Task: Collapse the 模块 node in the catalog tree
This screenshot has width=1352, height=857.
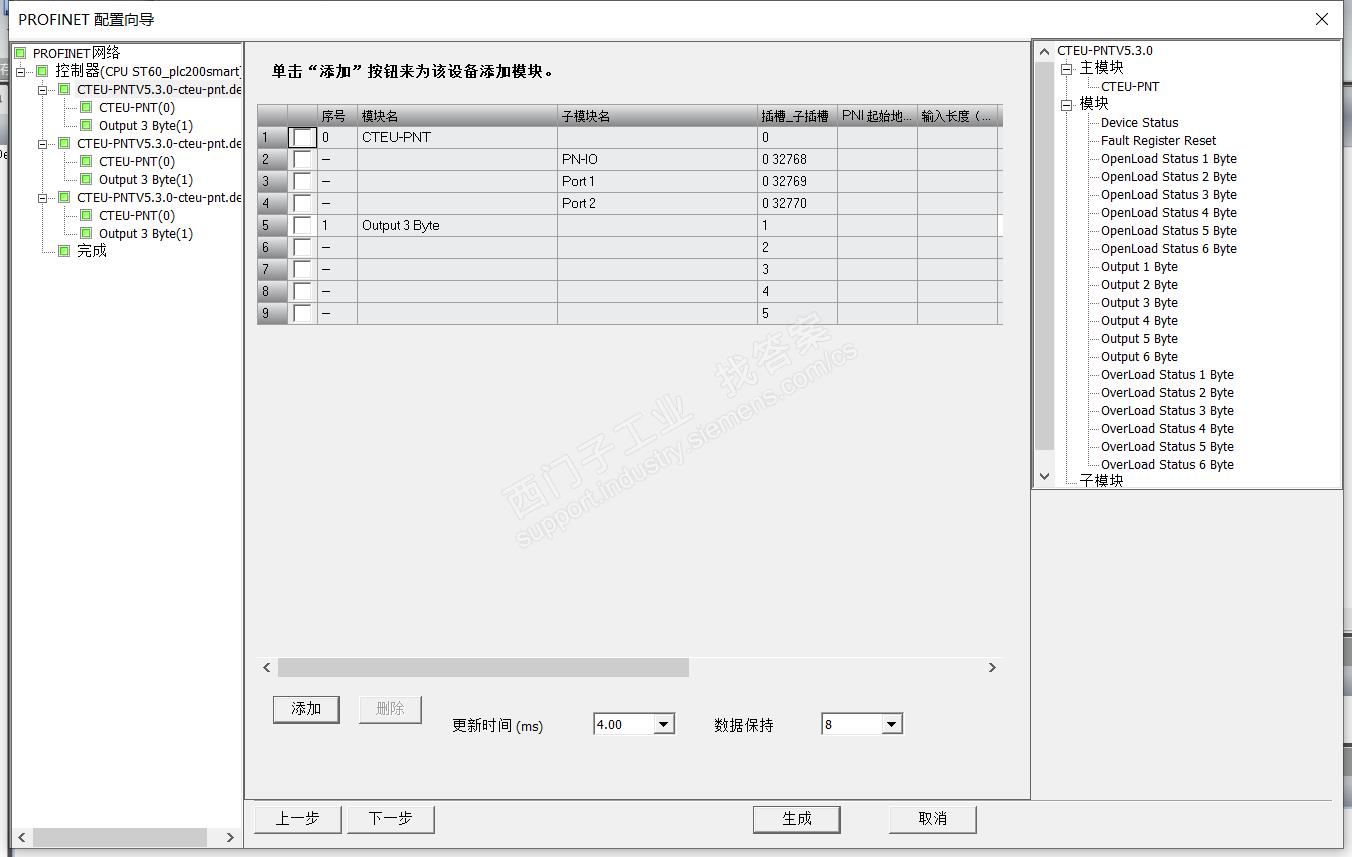Action: tap(1067, 104)
